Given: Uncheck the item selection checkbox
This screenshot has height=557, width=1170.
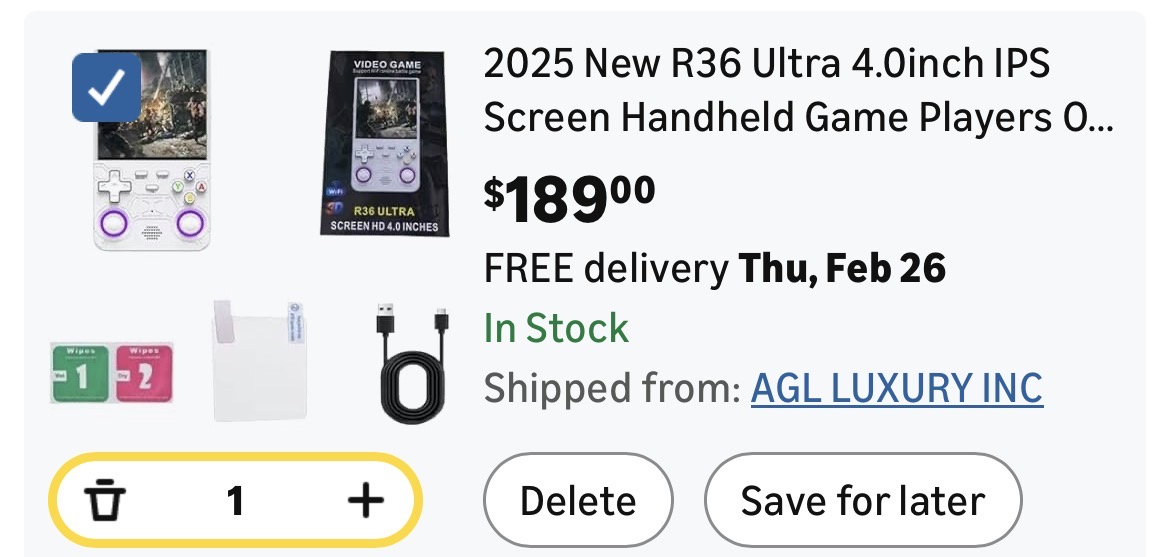Looking at the screenshot, I should click(x=106, y=88).
